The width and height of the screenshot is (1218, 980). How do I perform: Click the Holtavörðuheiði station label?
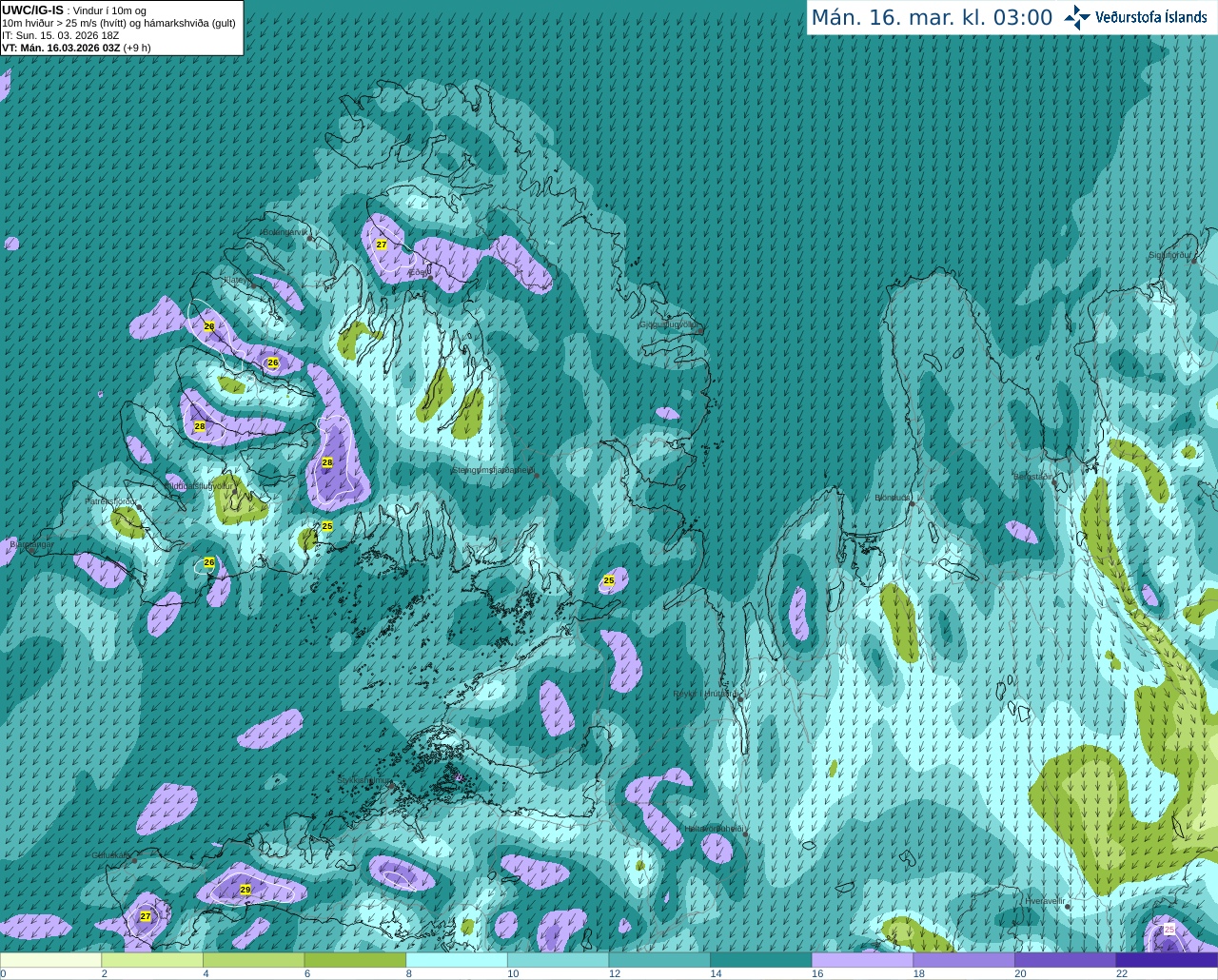pos(714,829)
